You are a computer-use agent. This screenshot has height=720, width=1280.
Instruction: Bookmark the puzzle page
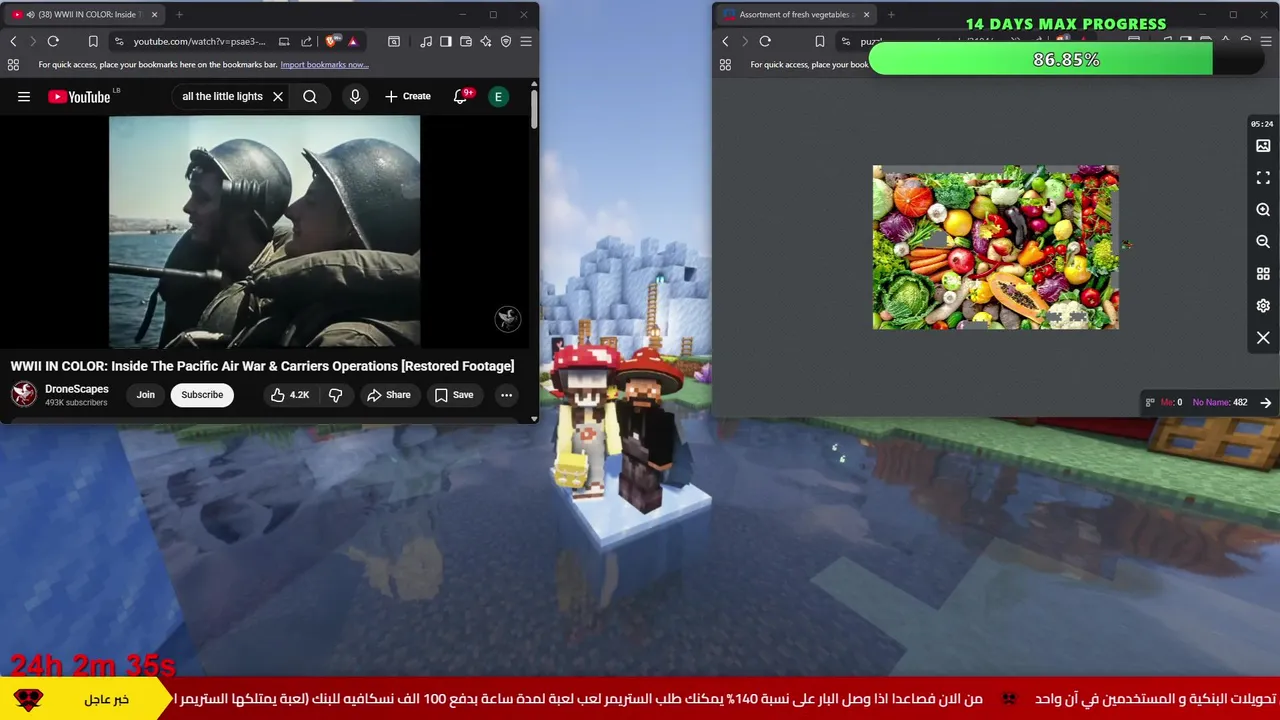819,41
